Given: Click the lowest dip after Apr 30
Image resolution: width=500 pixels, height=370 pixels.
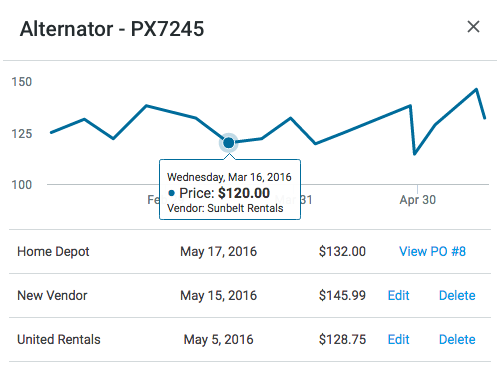Looking at the screenshot, I should 414,154.
